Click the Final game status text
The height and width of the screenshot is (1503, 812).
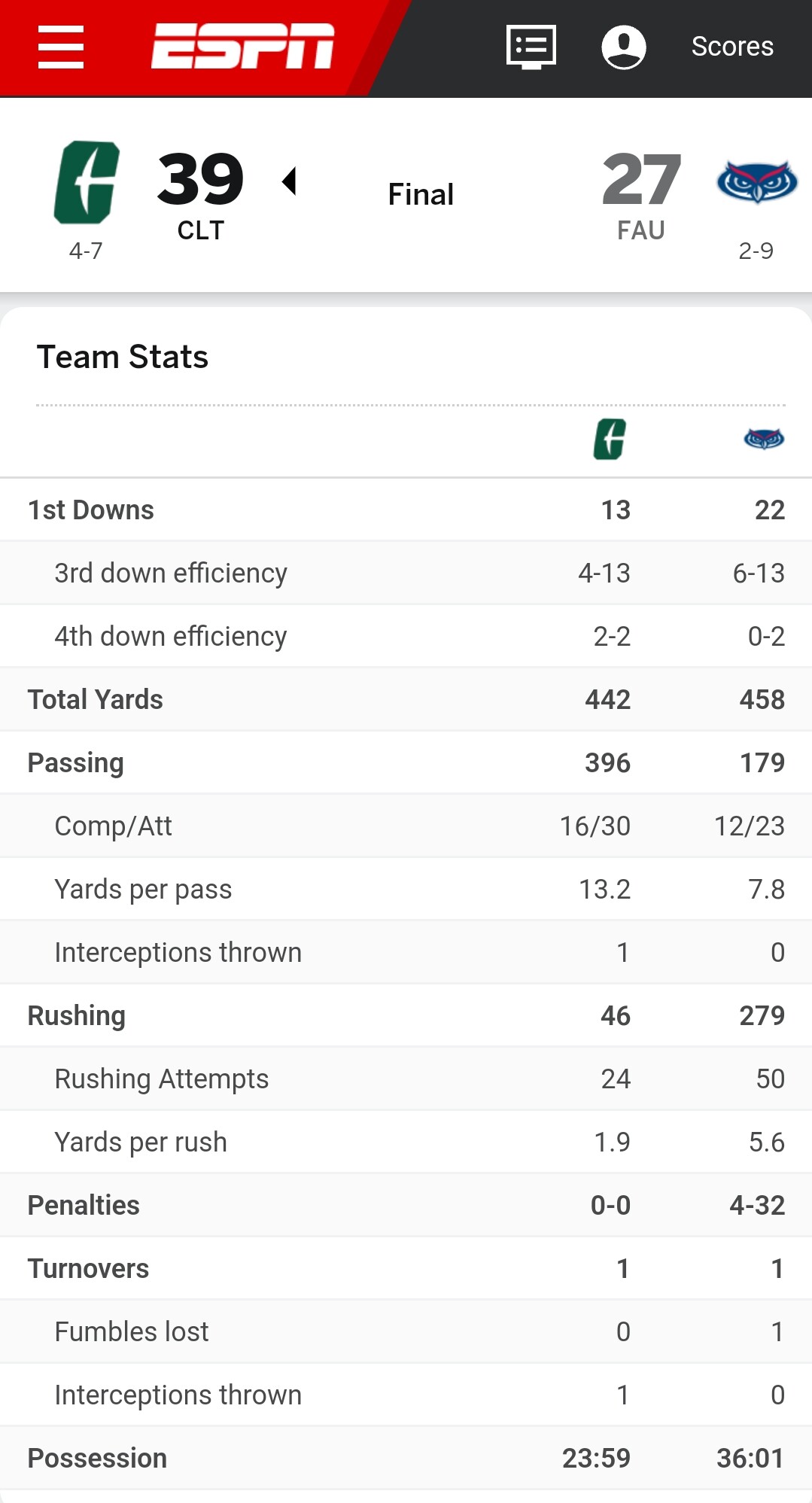point(421,195)
